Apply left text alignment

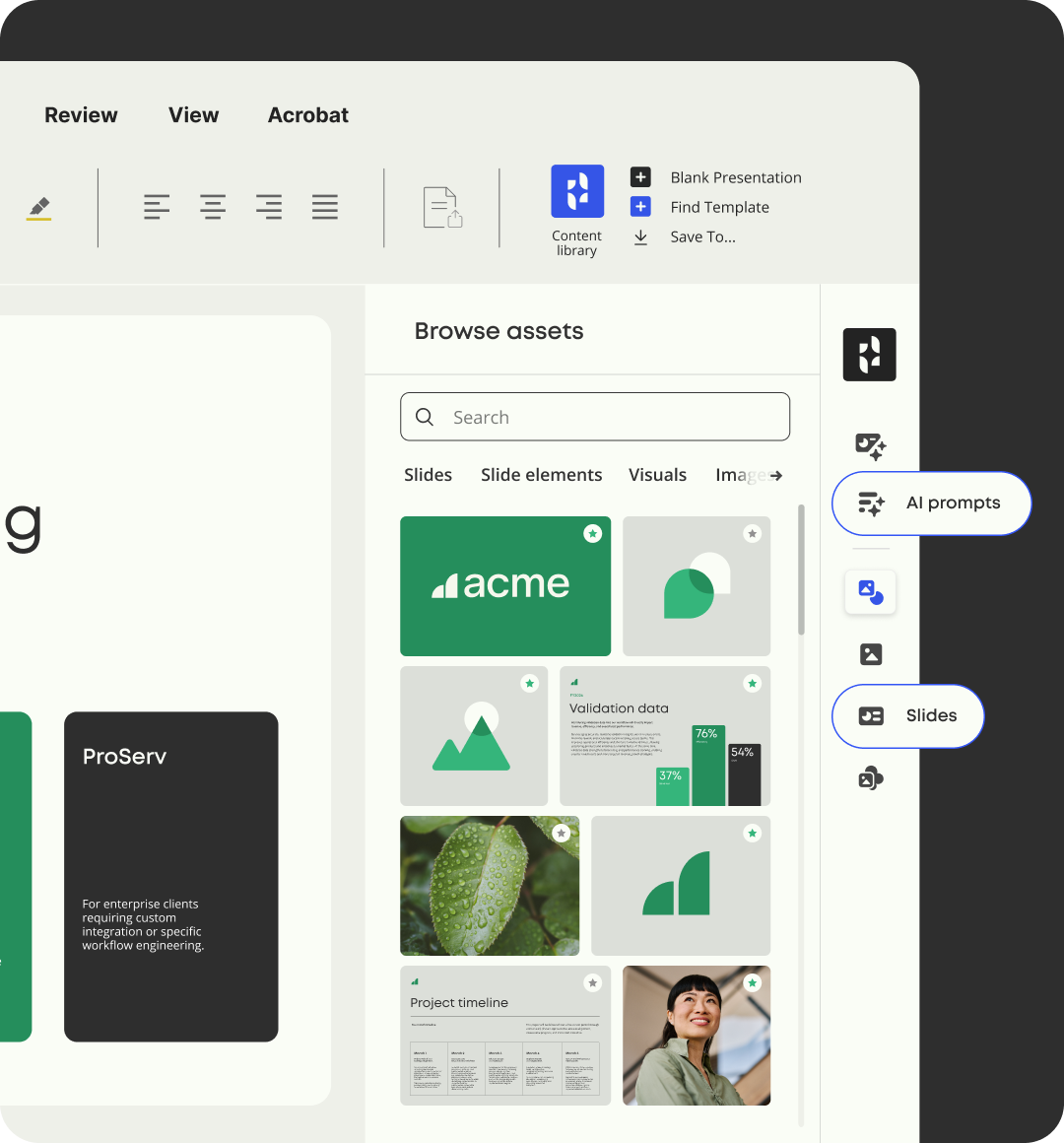(x=157, y=207)
